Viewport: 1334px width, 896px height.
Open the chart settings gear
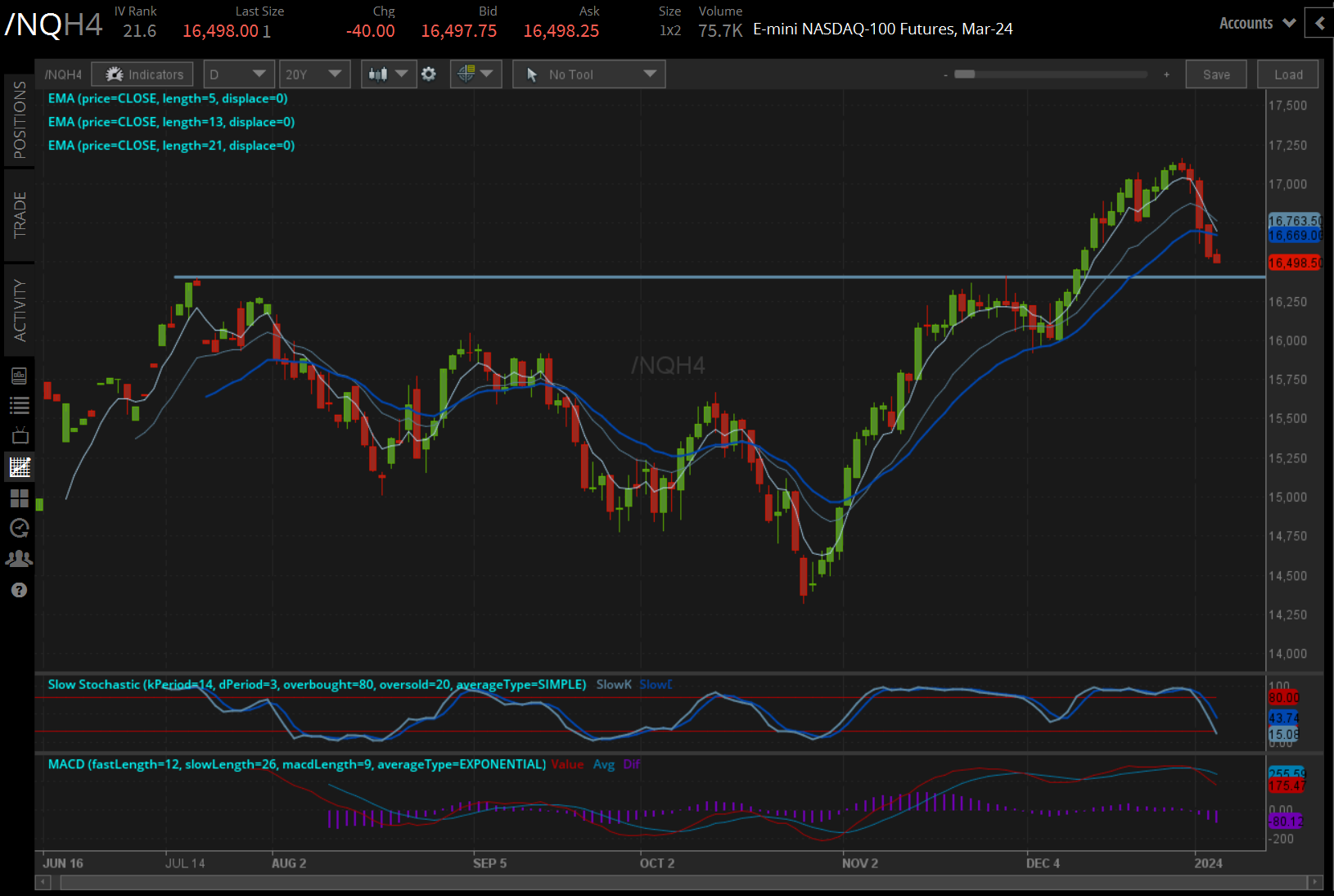[428, 74]
